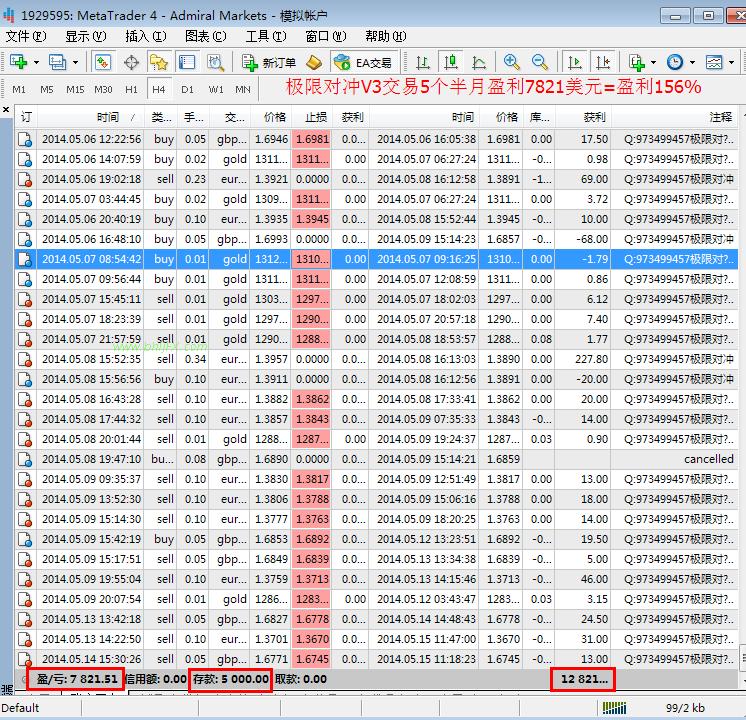
Task: Select the M1 timeframe
Action: [x=19, y=89]
